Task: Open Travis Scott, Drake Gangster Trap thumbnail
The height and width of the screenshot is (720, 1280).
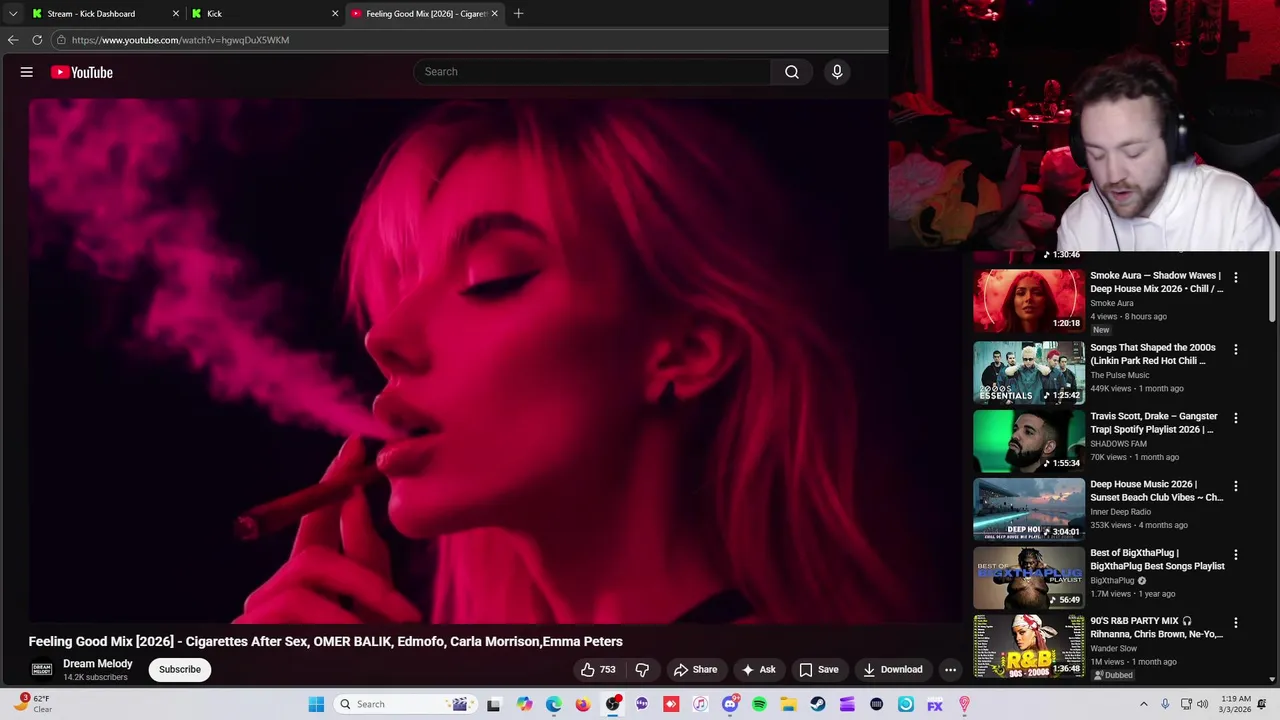Action: 1029,440
